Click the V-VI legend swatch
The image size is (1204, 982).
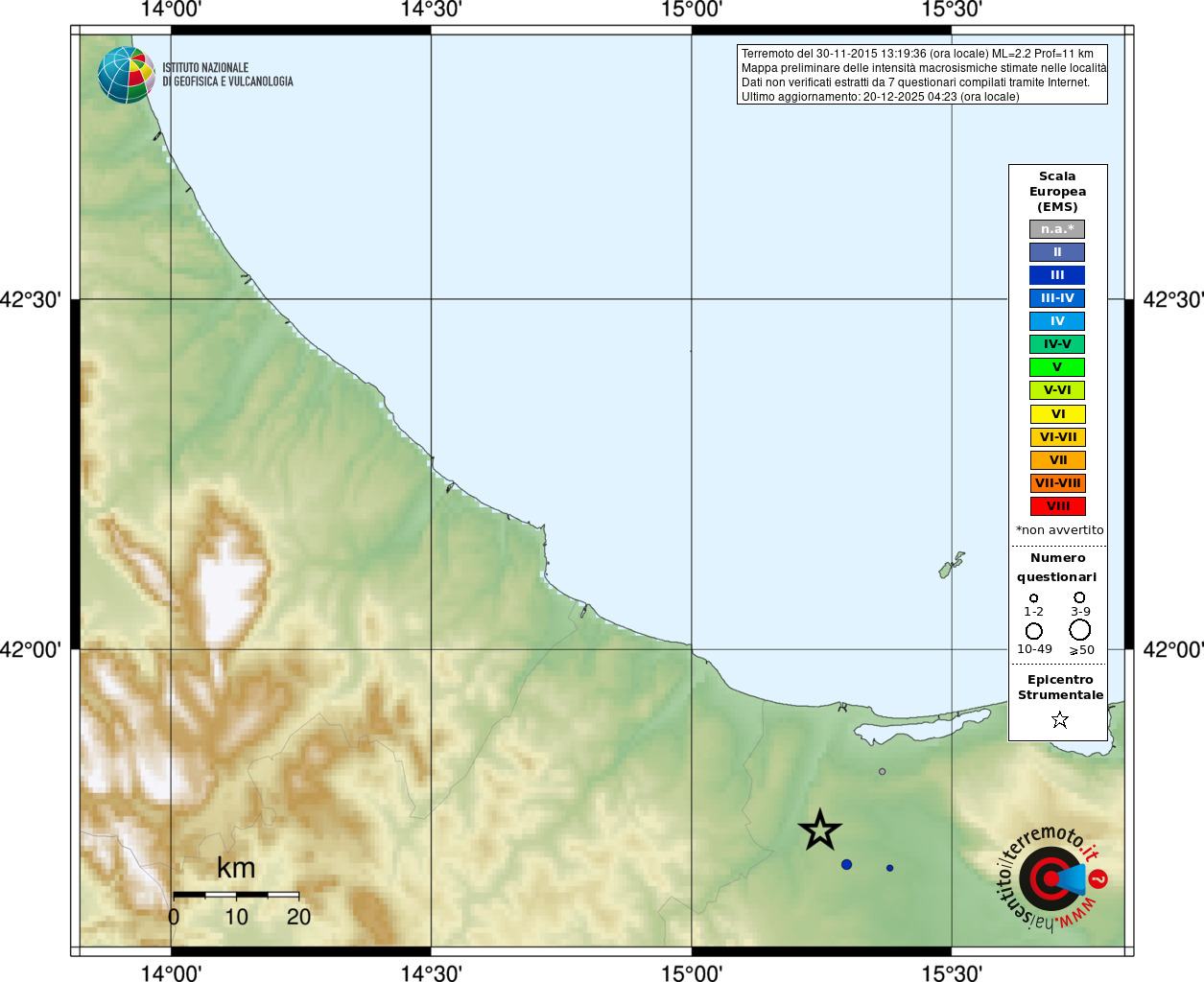[x=1057, y=390]
